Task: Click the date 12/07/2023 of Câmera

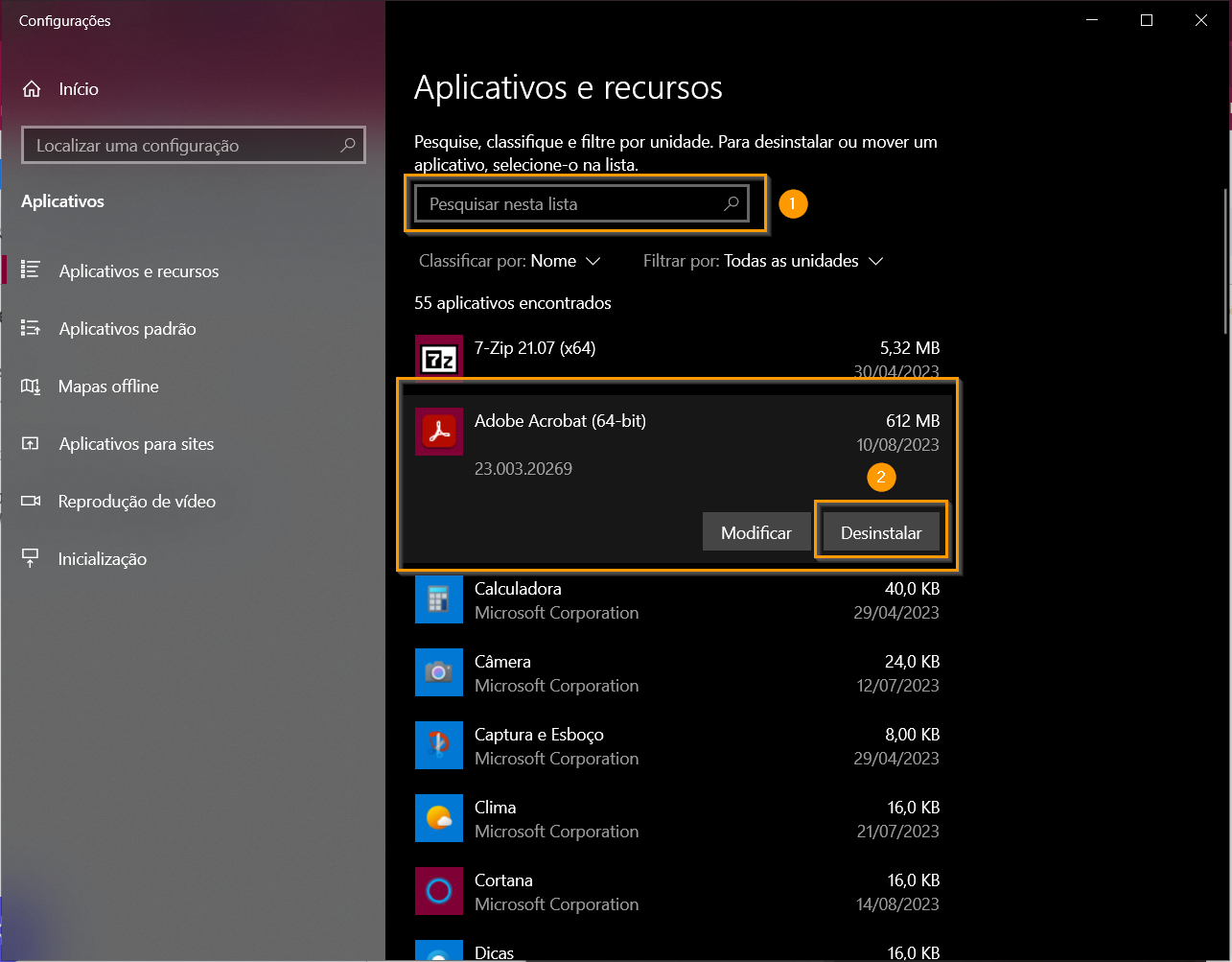Action: [897, 686]
